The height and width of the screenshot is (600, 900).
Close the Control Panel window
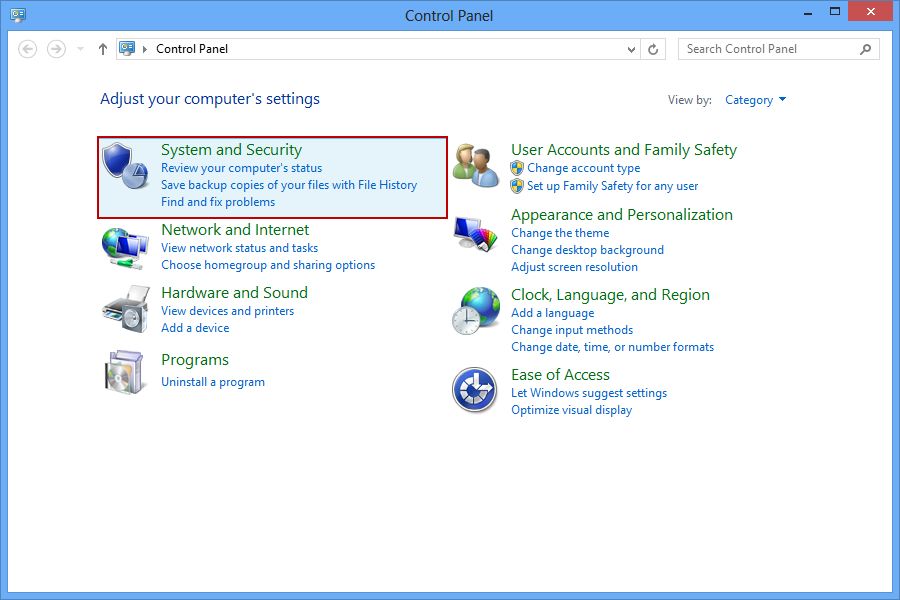(x=871, y=11)
